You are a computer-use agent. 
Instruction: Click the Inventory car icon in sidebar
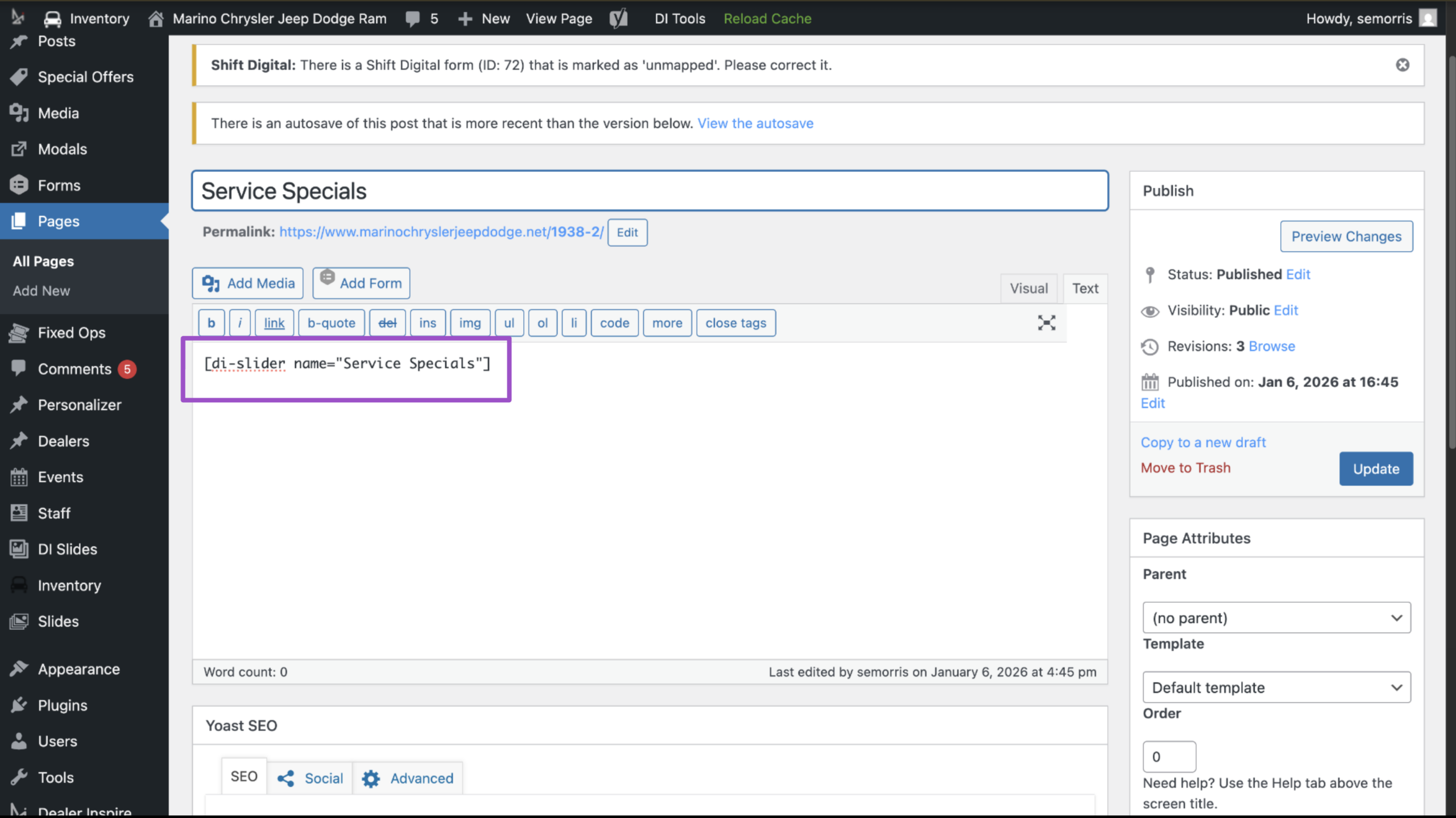coord(19,585)
